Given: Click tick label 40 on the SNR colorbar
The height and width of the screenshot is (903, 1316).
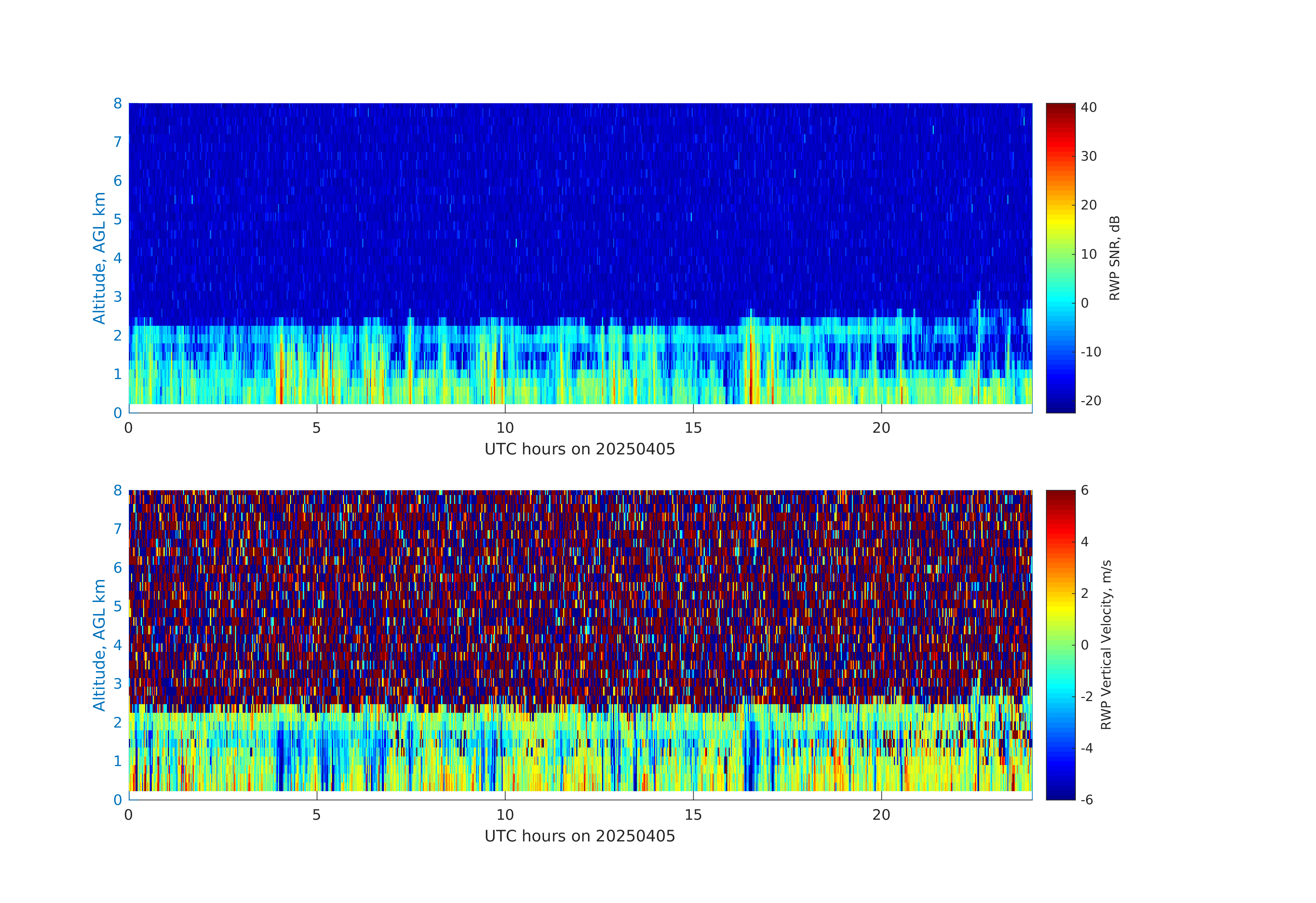Looking at the screenshot, I should pyautogui.click(x=1088, y=107).
